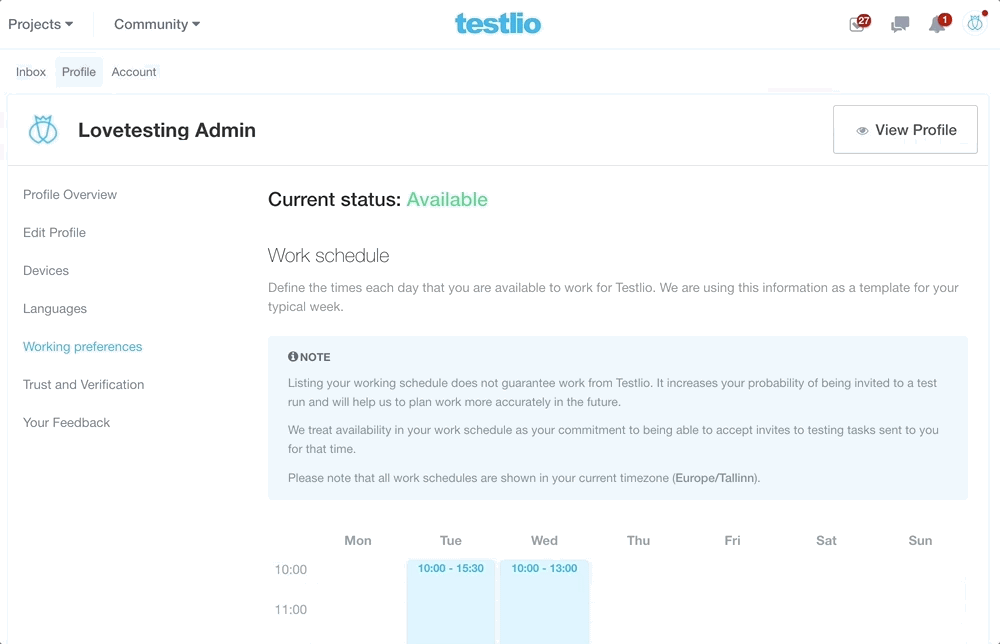Open Profile Overview in sidebar

coord(70,194)
